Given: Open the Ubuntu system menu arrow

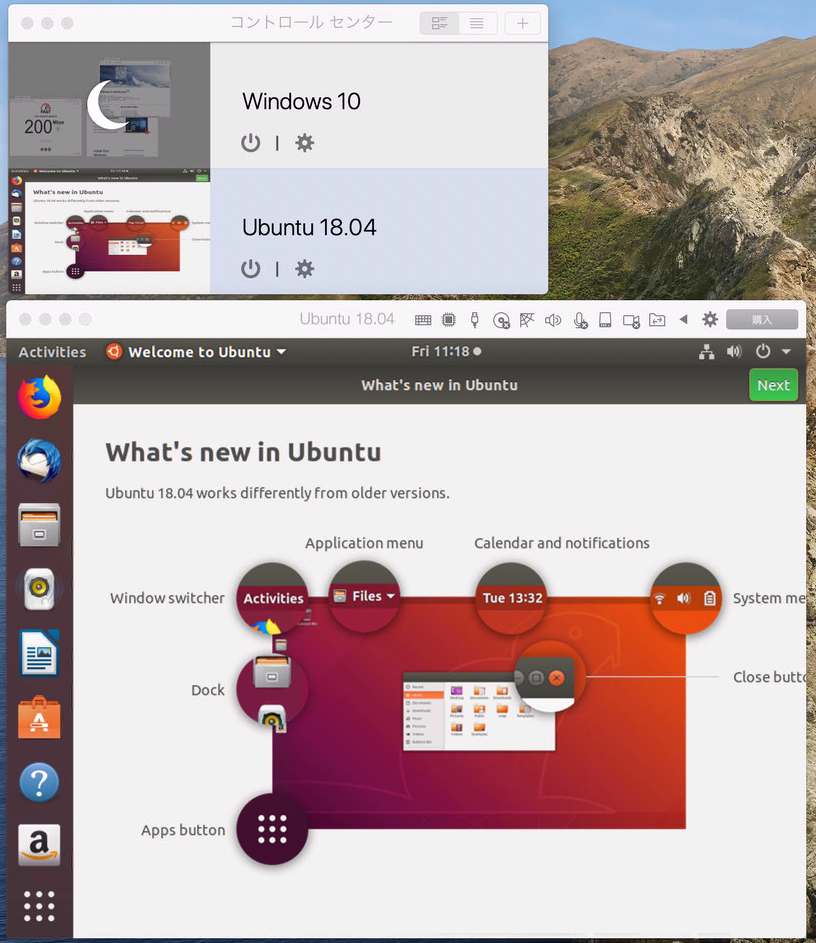Looking at the screenshot, I should (x=786, y=352).
